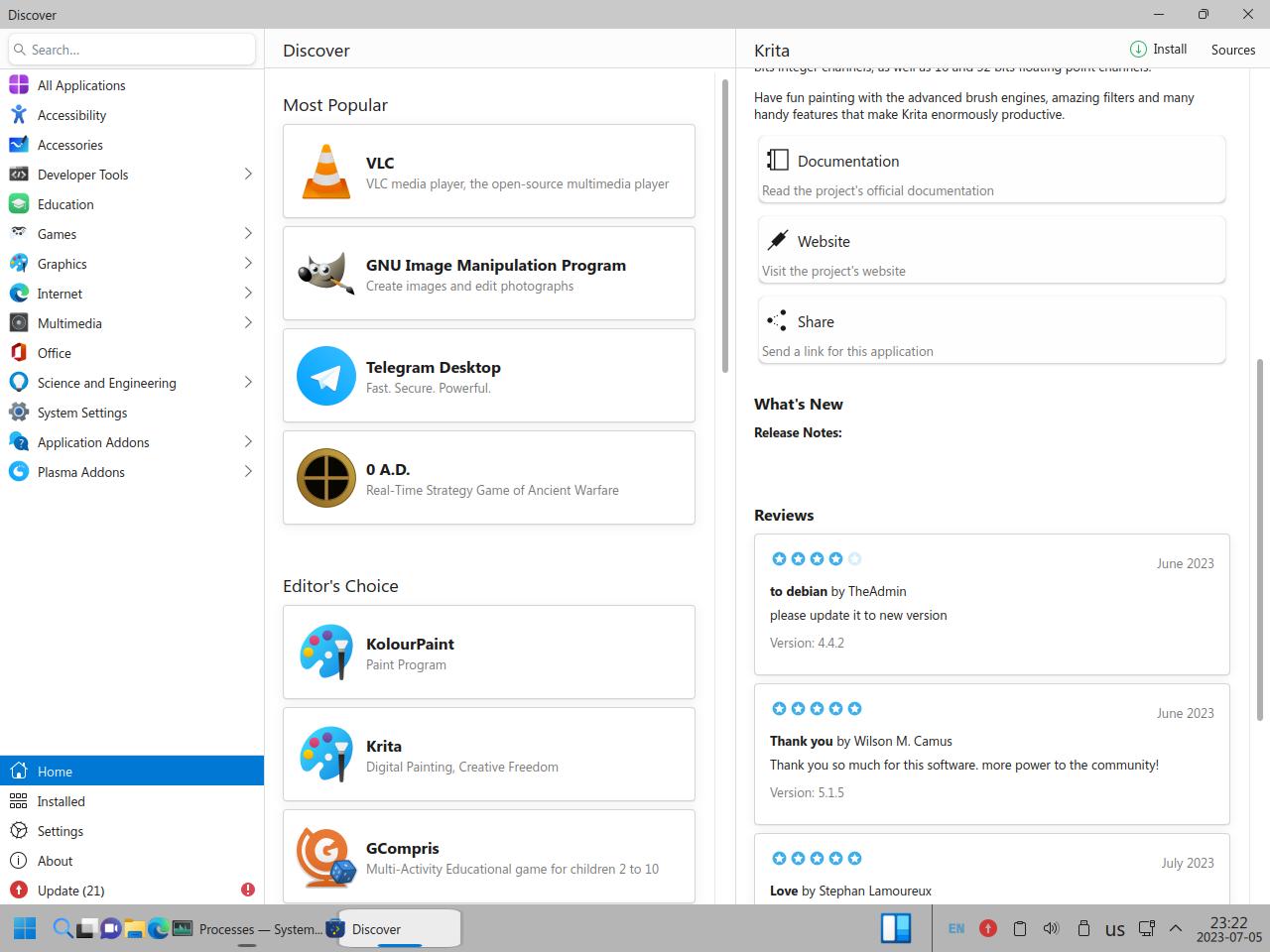Image resolution: width=1270 pixels, height=952 pixels.
Task: Open the Update (21) page
Action: point(132,891)
